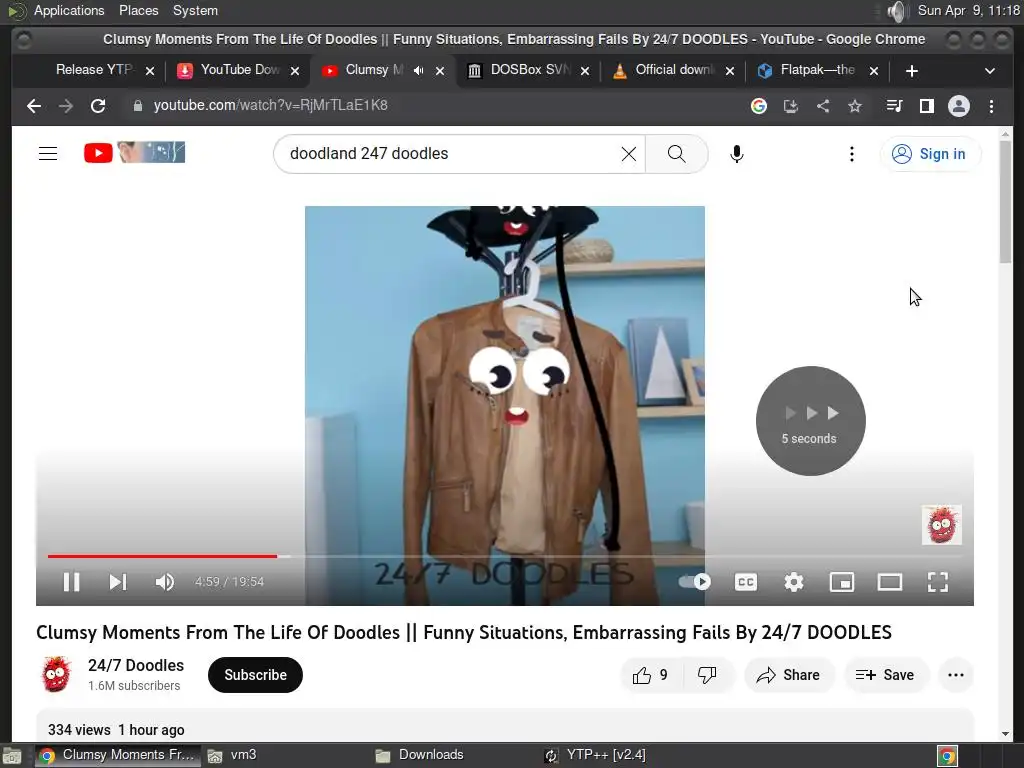
Task: Toggle the autoplay switch
Action: point(694,581)
